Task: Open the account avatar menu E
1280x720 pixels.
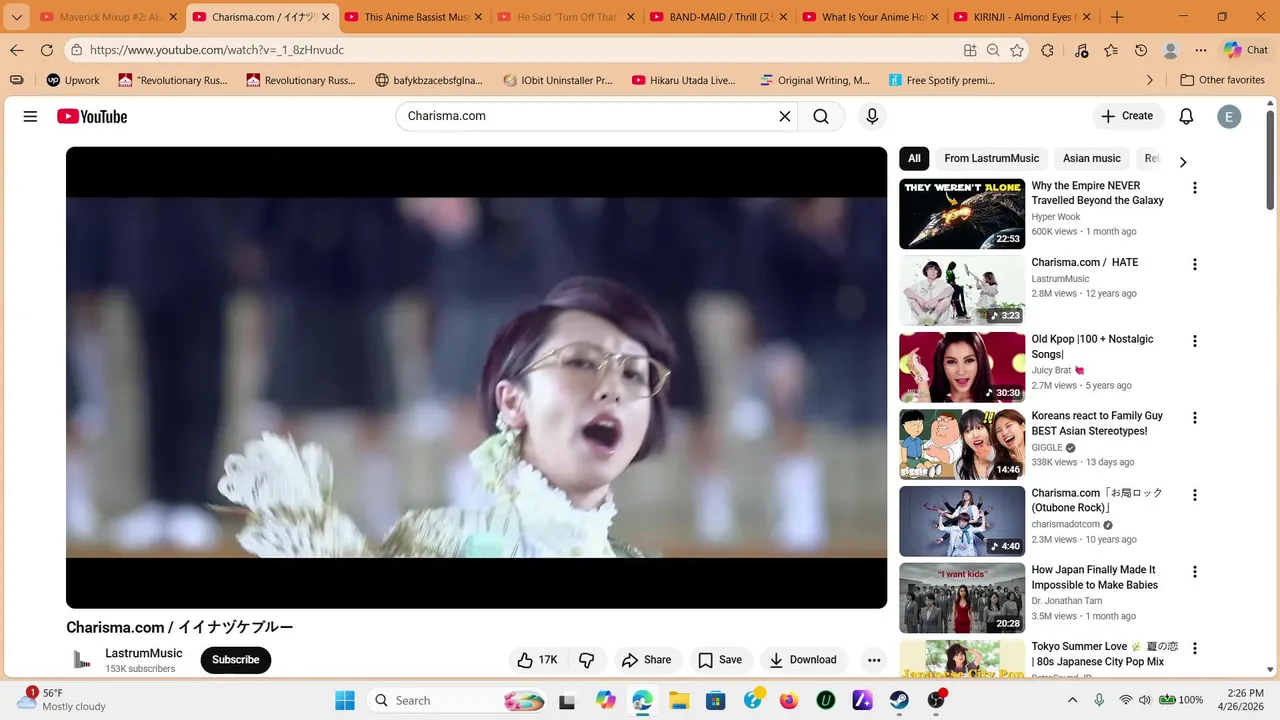Action: (1229, 116)
